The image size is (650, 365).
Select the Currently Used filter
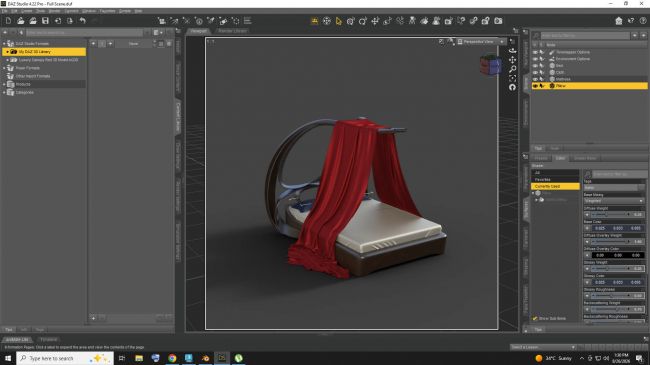(x=555, y=187)
